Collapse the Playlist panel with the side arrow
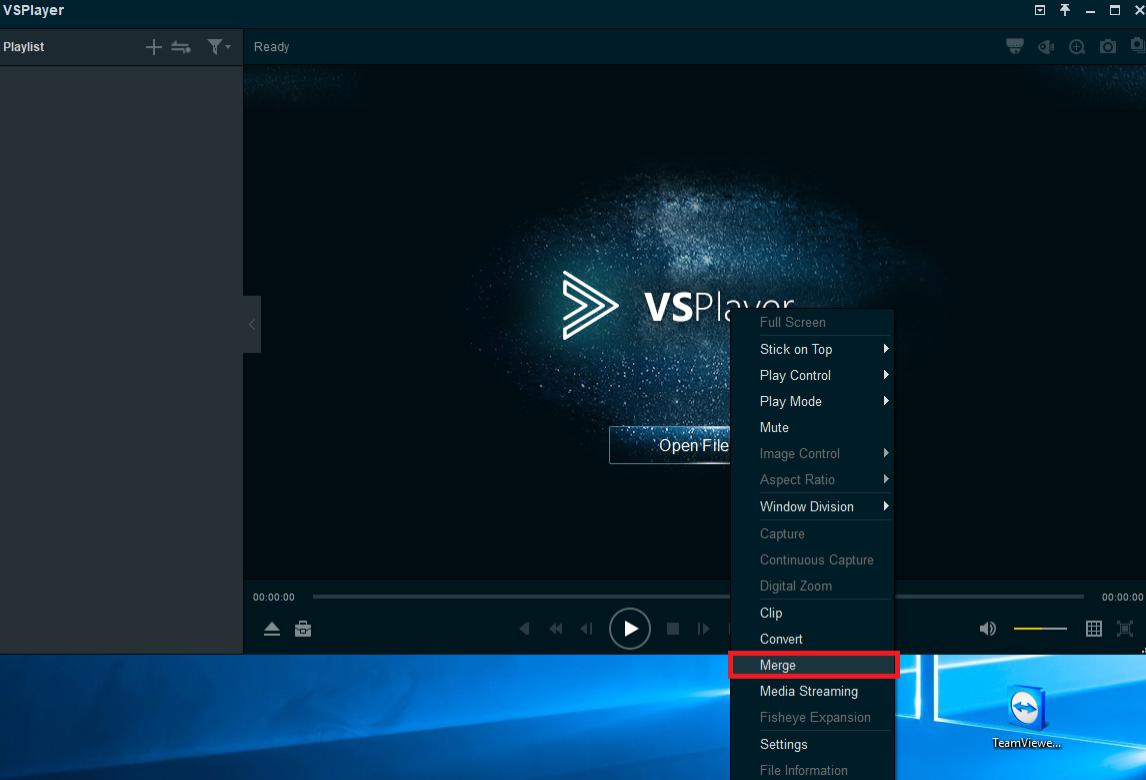Viewport: 1146px width, 780px height. pos(252,324)
